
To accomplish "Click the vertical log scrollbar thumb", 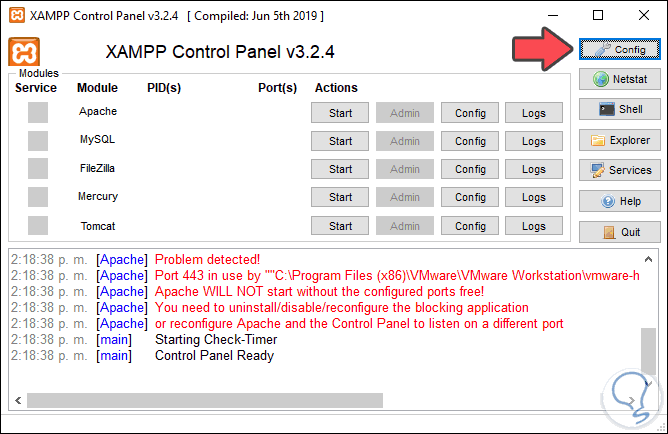I will coord(648,351).
